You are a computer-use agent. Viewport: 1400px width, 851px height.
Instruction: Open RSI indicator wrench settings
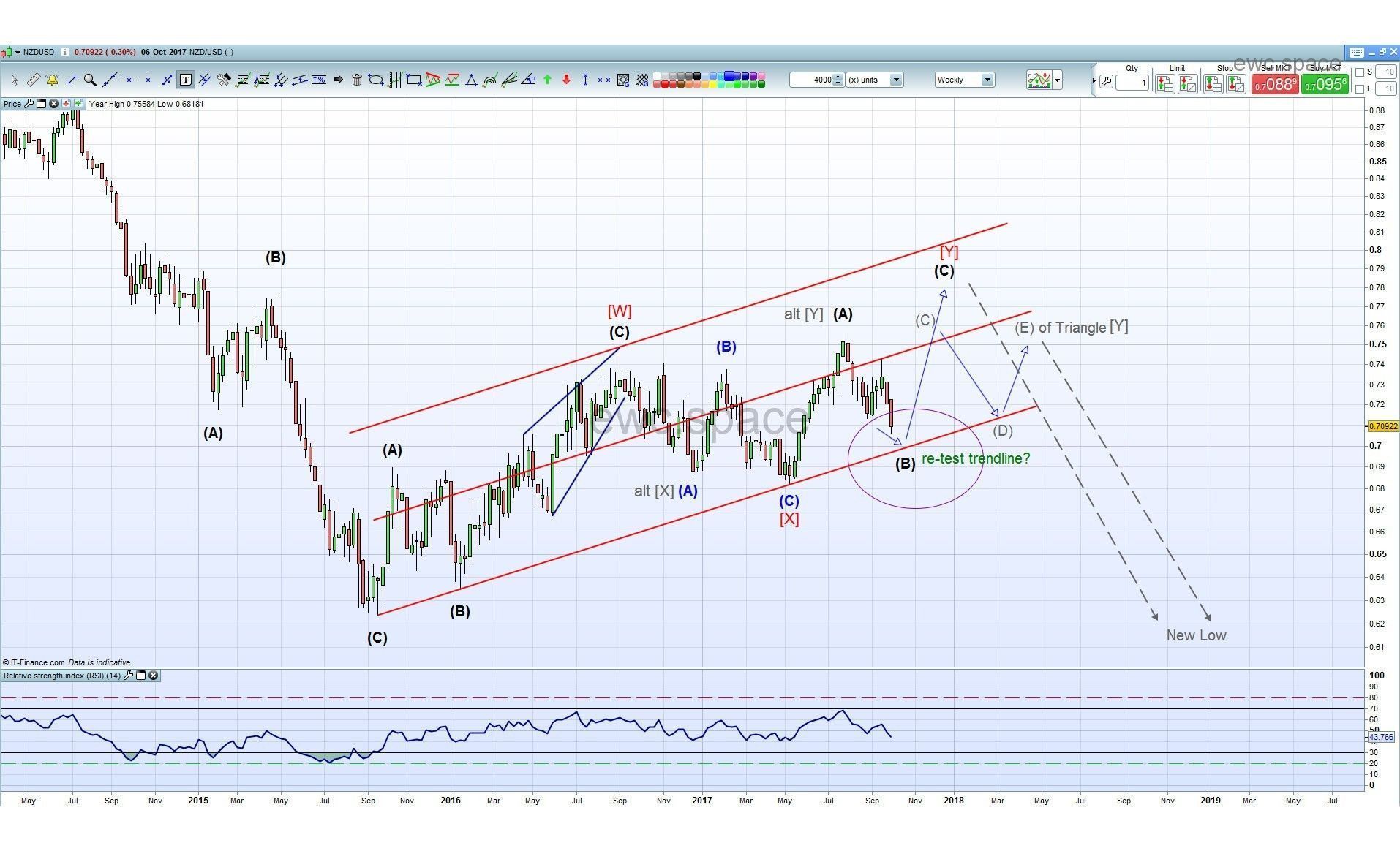[x=129, y=676]
